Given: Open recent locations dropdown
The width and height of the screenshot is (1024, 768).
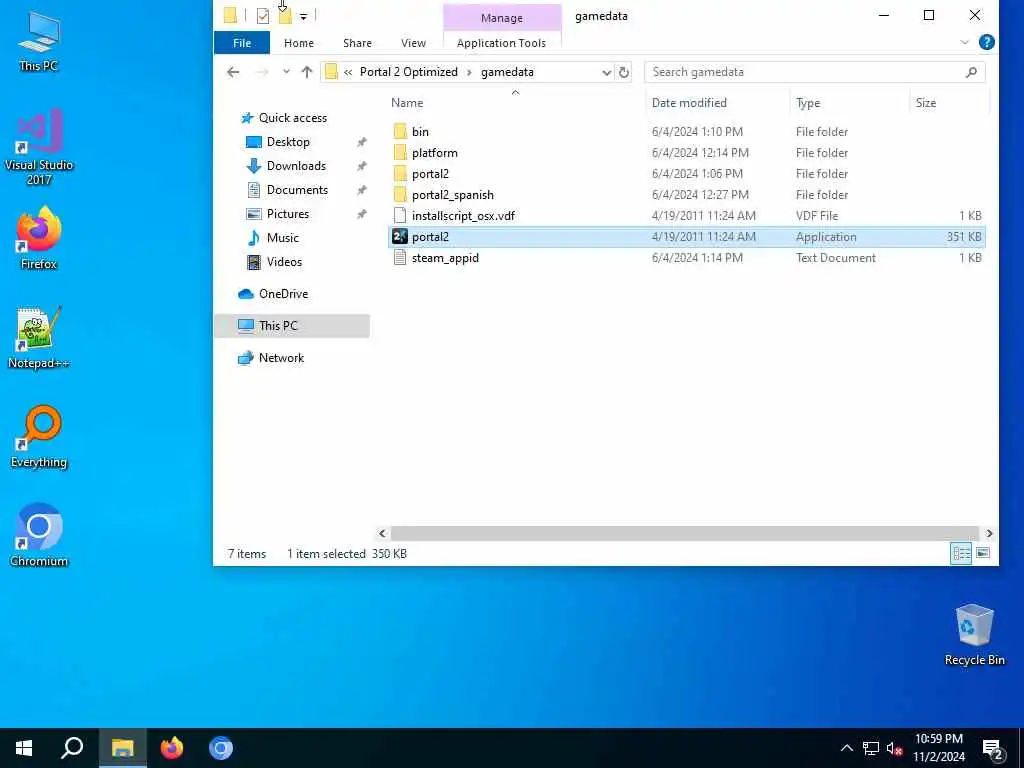Looking at the screenshot, I should [x=286, y=72].
